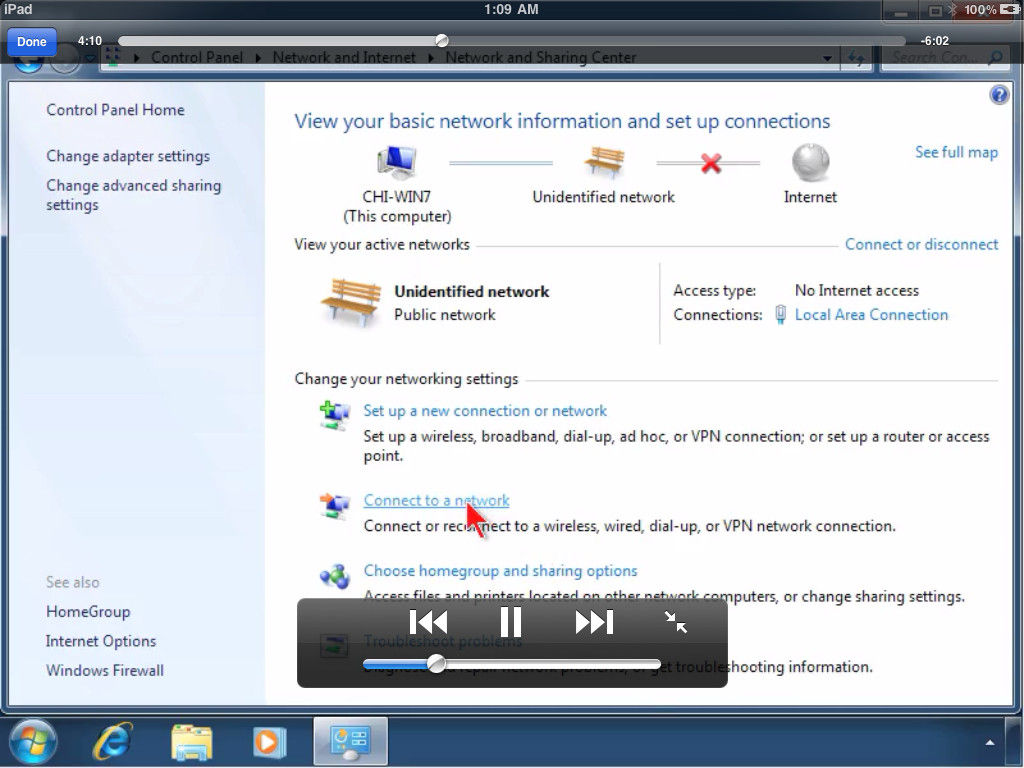The height and width of the screenshot is (768, 1024).
Task: Click Network and Internet in the breadcrumb
Action: [x=344, y=57]
